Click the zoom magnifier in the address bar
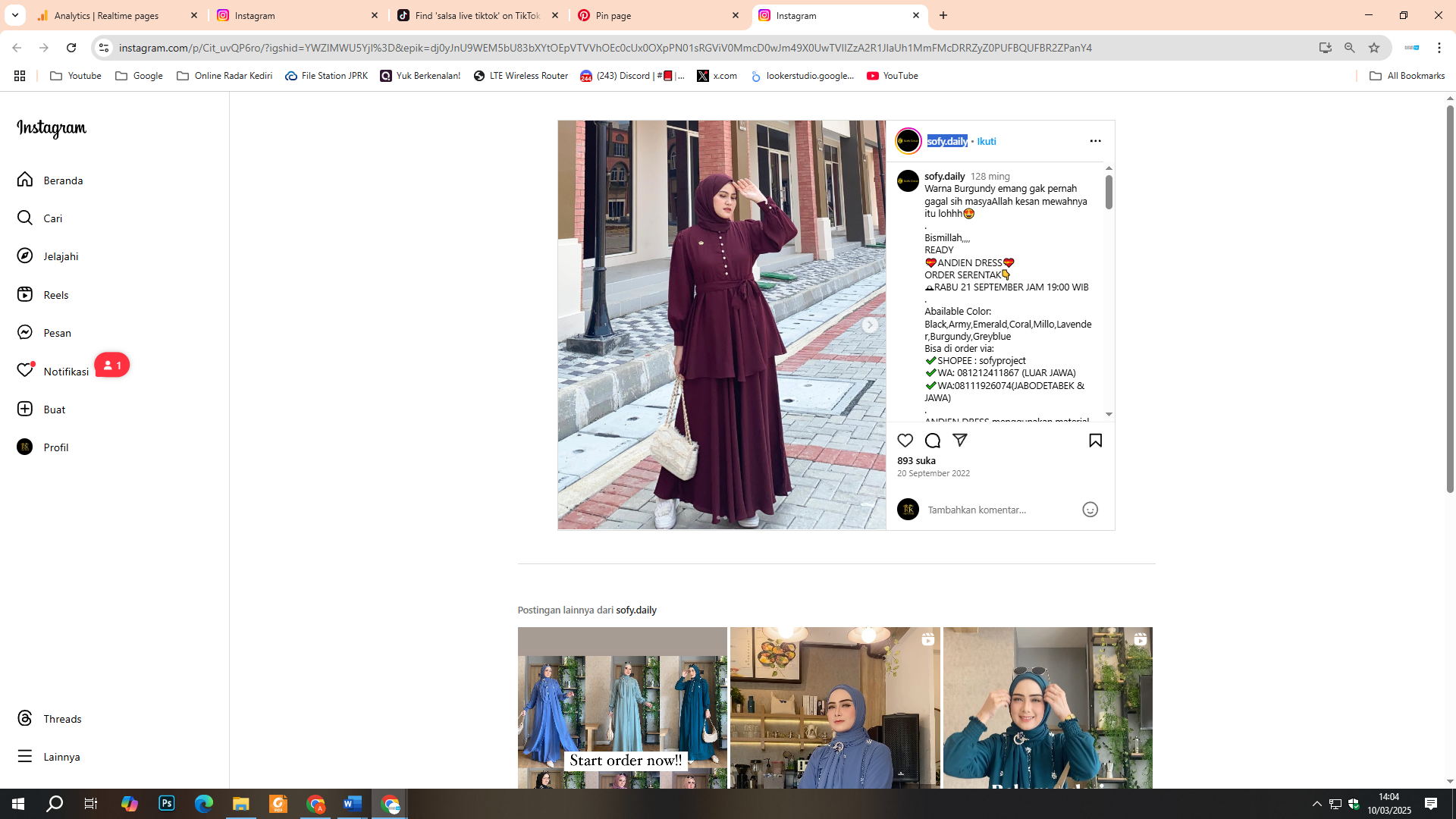Image resolution: width=1456 pixels, height=819 pixels. [x=1349, y=48]
